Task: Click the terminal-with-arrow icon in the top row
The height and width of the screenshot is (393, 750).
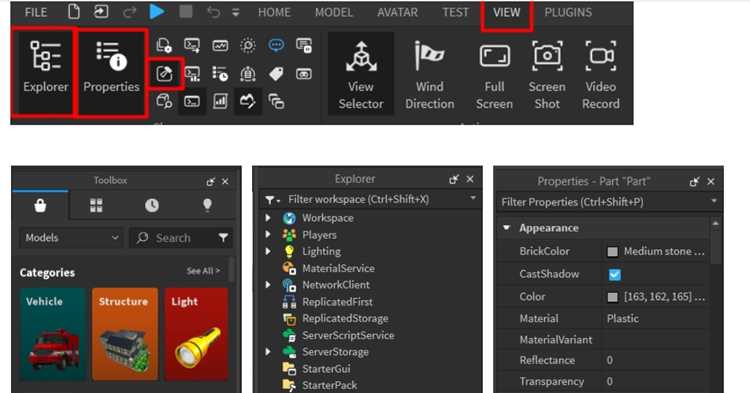Action: click(192, 45)
